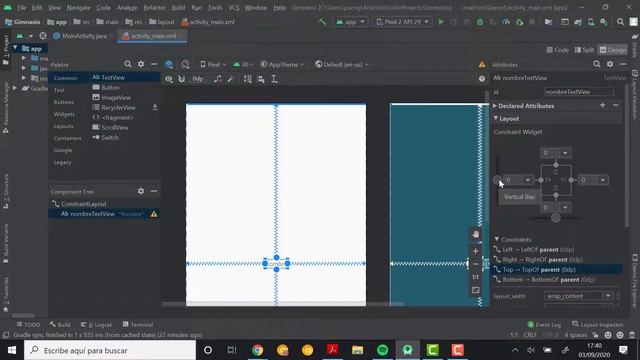The width and height of the screenshot is (640, 360).
Task: Open the Pack icon in the design toolbar
Action: [x=247, y=79]
